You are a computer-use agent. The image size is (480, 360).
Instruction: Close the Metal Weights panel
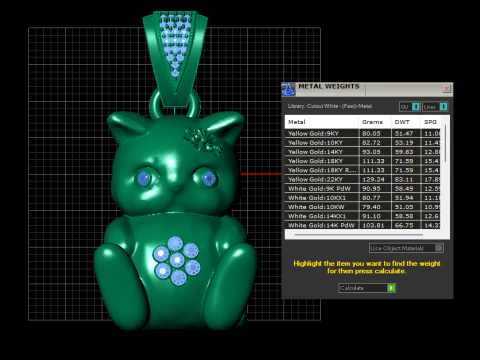point(446,89)
